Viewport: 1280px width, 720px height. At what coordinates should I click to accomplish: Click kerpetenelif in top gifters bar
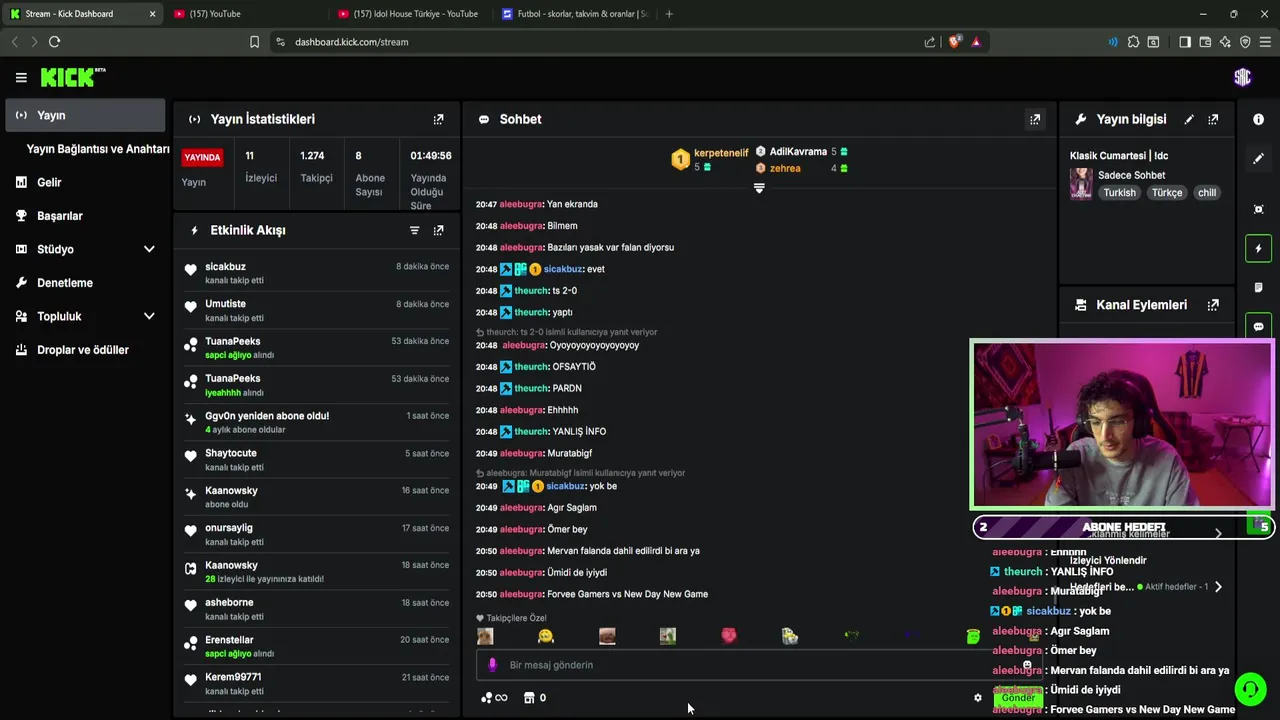(x=721, y=153)
